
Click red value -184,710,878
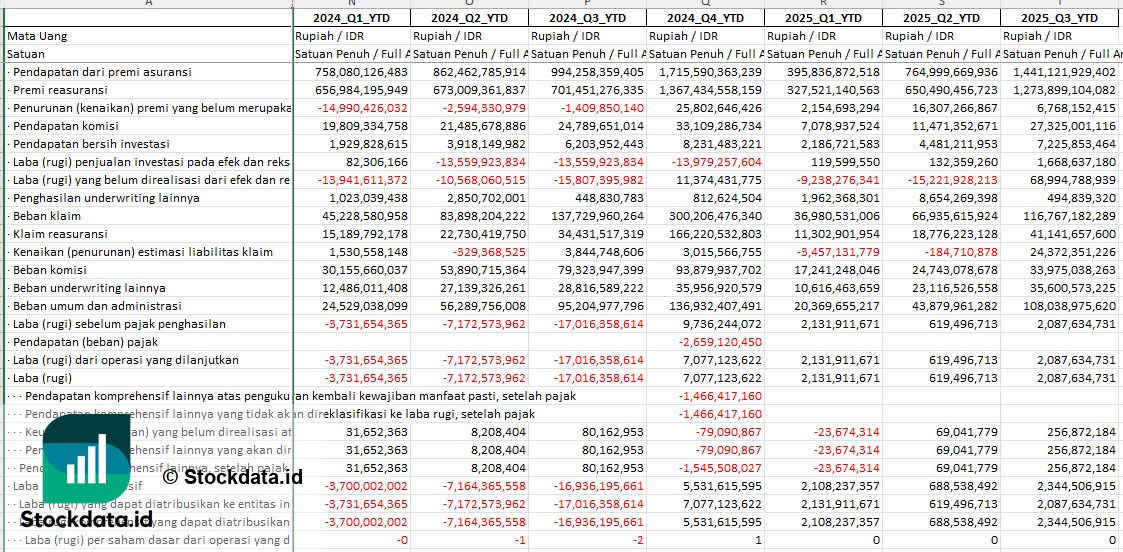point(962,251)
